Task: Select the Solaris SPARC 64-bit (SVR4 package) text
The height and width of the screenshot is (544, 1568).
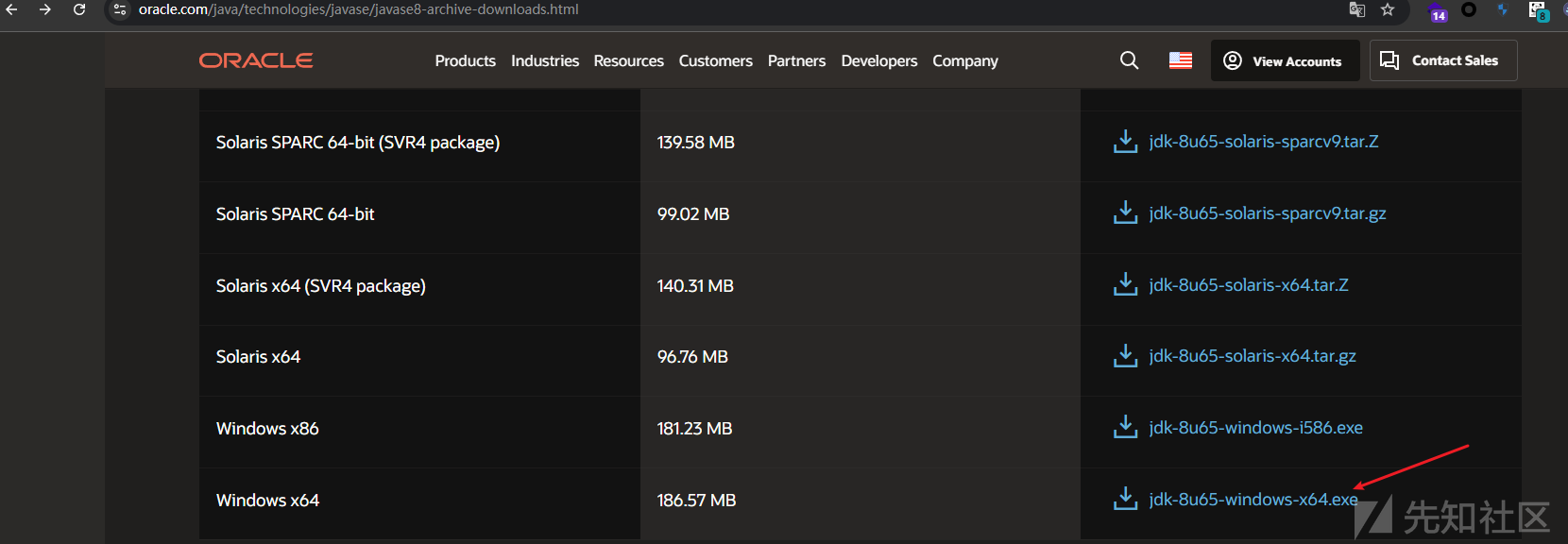Action: pyautogui.click(x=358, y=143)
